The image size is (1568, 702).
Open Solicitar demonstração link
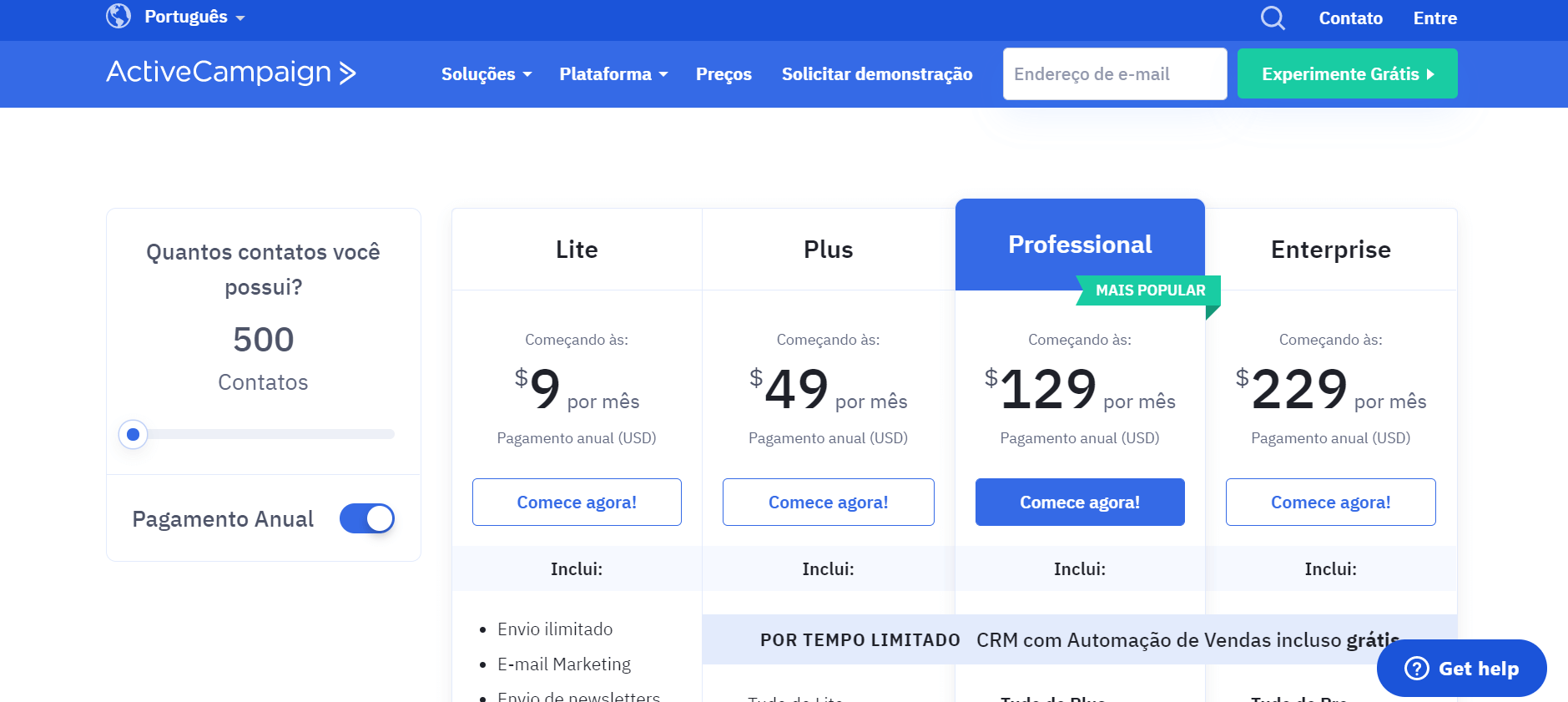tap(877, 74)
